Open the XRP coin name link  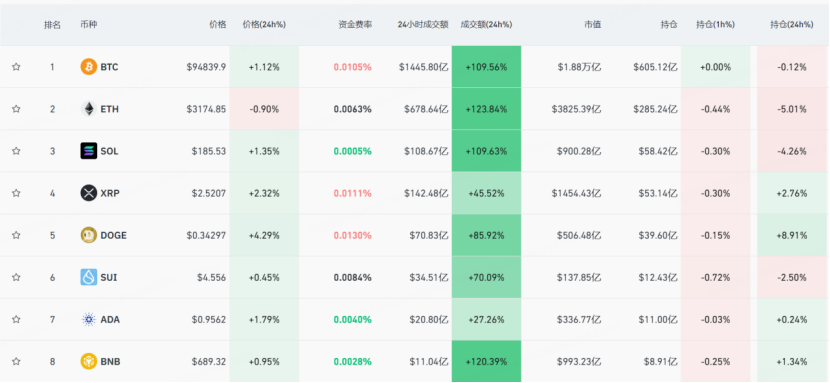point(110,193)
